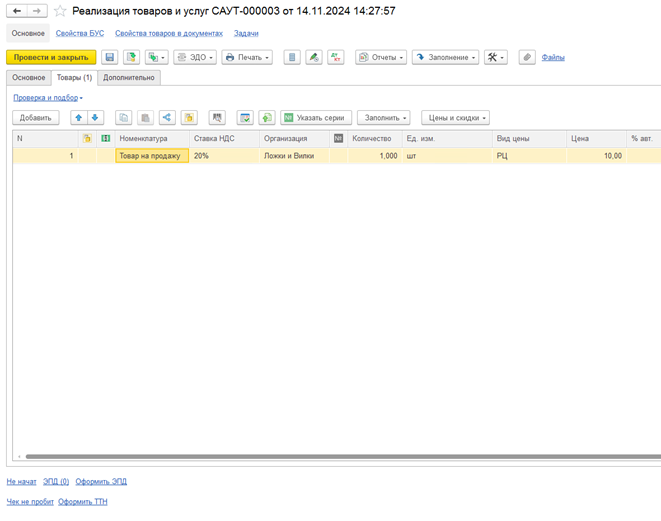The image size is (661, 521).
Task: Click the Цена column header
Action: click(x=597, y=138)
